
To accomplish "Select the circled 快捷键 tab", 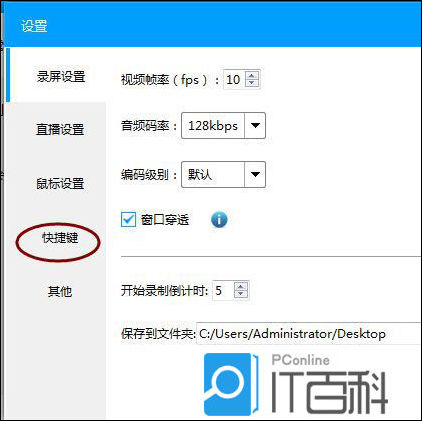I will coord(60,238).
